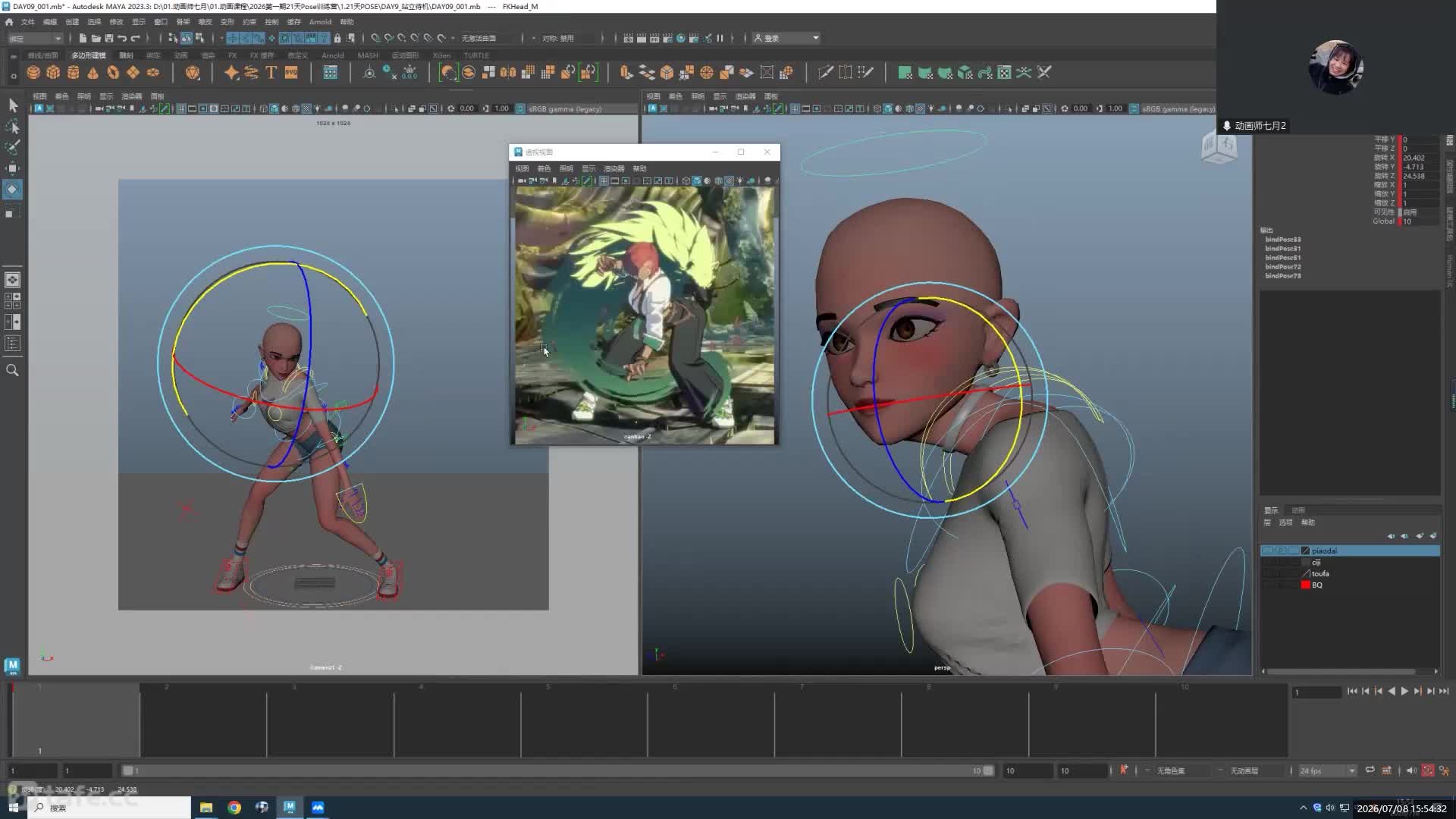1456x819 pixels.
Task: Open the 24 fps frame rate dropdown
Action: (1327, 770)
